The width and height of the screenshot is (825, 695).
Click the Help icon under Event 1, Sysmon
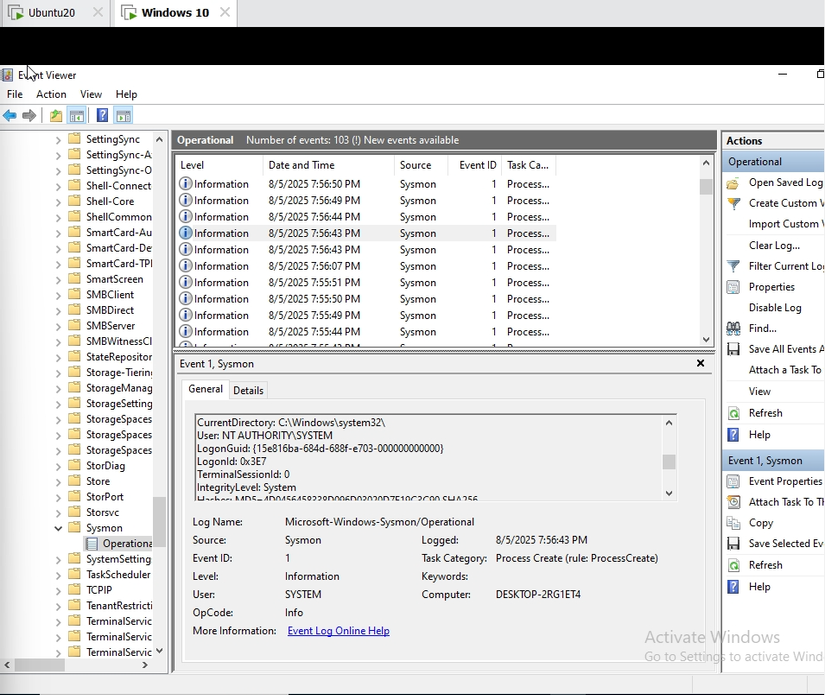(733, 587)
